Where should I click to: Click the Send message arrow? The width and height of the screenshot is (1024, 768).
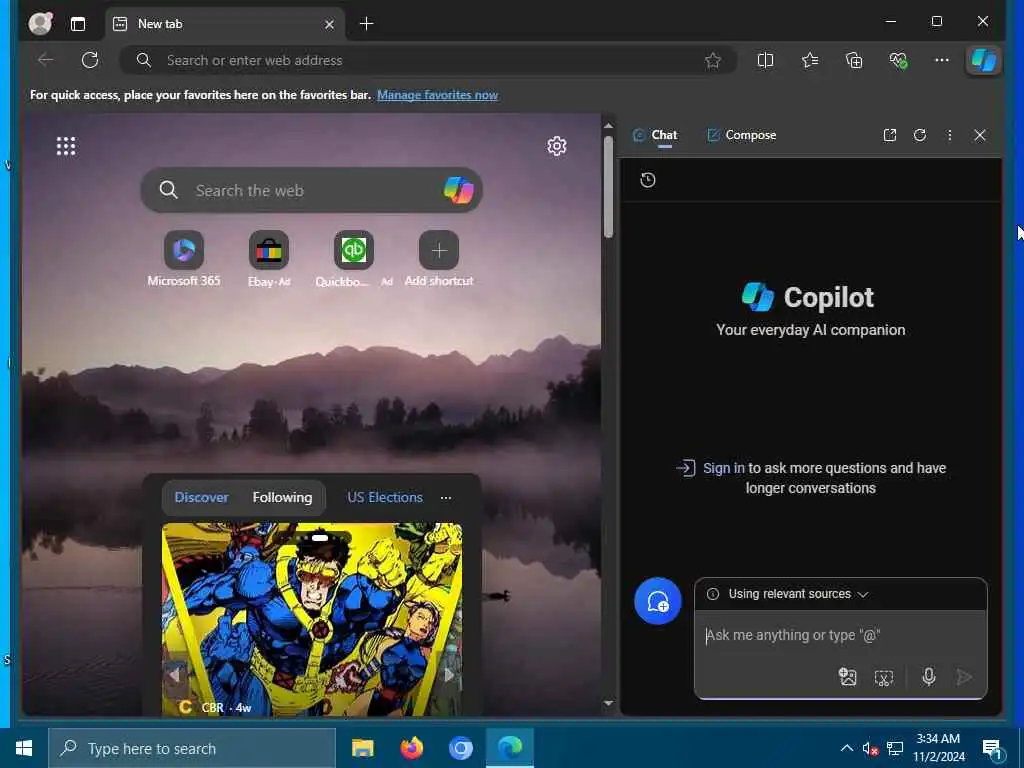964,677
